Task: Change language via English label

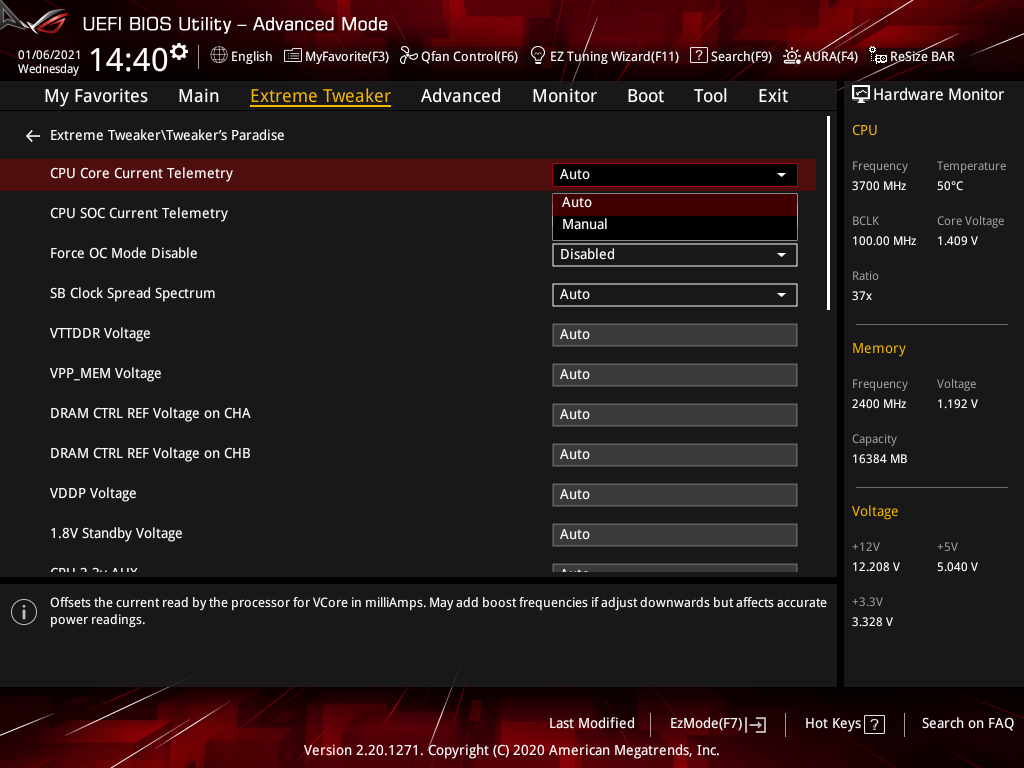Action: tap(251, 57)
